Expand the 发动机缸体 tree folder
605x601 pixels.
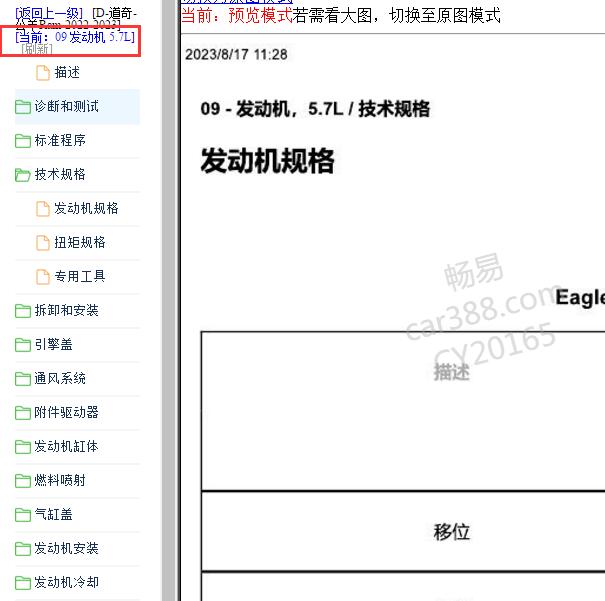click(x=66, y=446)
